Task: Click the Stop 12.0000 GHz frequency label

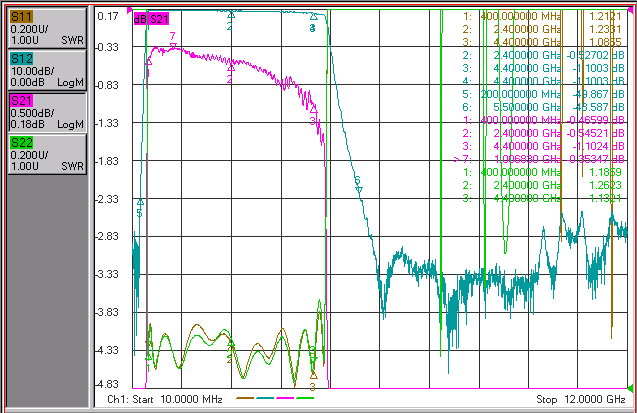Action: 581,399
